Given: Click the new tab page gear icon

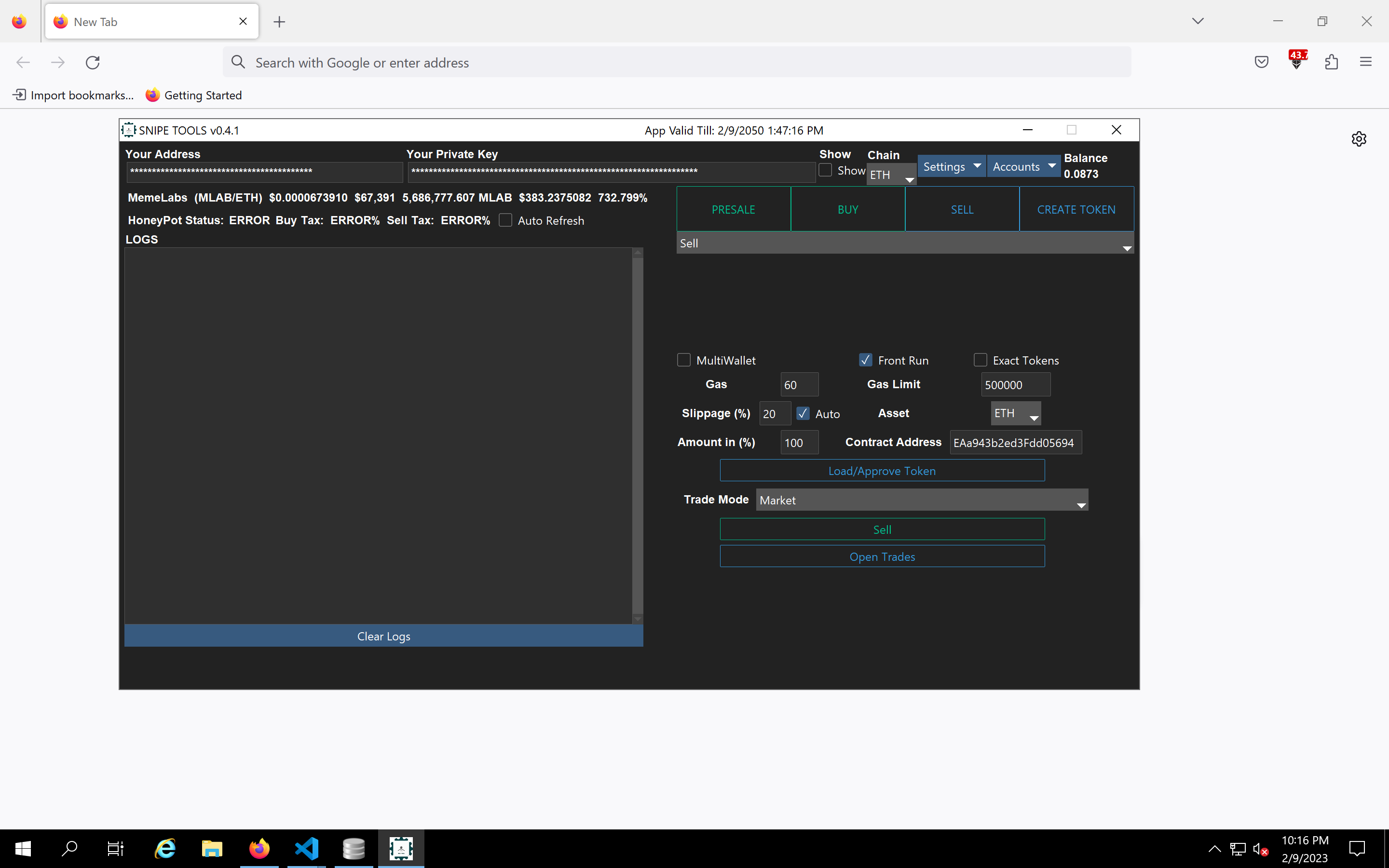Looking at the screenshot, I should 1359,139.
